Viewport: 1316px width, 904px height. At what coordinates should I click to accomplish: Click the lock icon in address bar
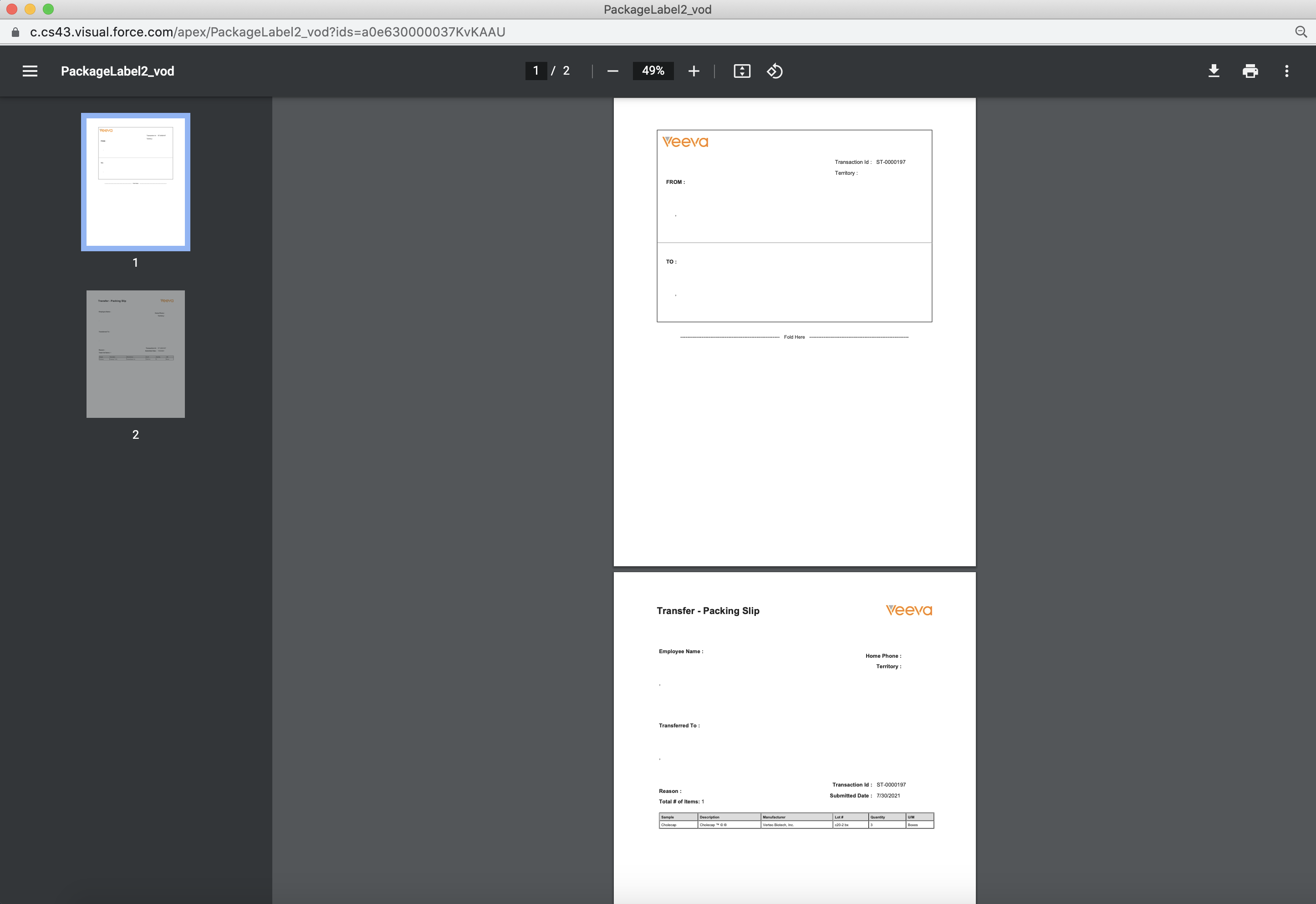point(15,32)
